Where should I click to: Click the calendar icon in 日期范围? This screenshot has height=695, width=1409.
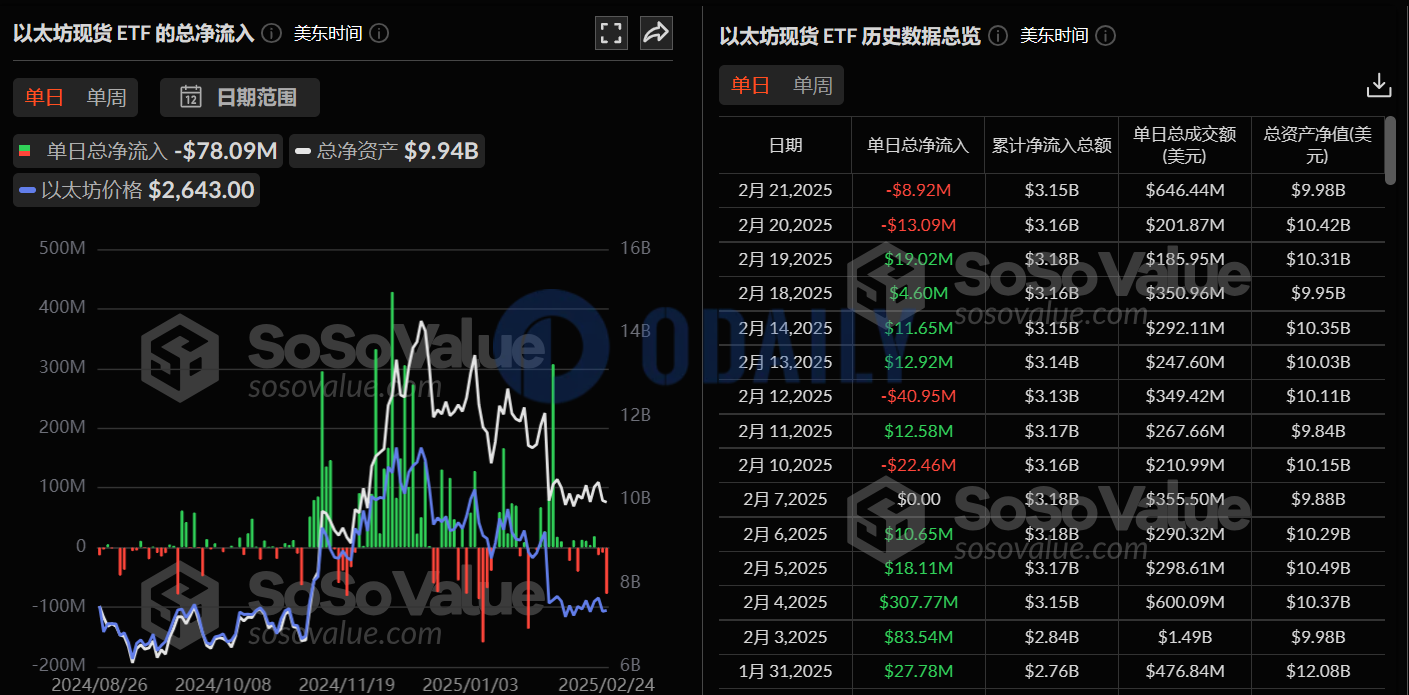point(191,97)
